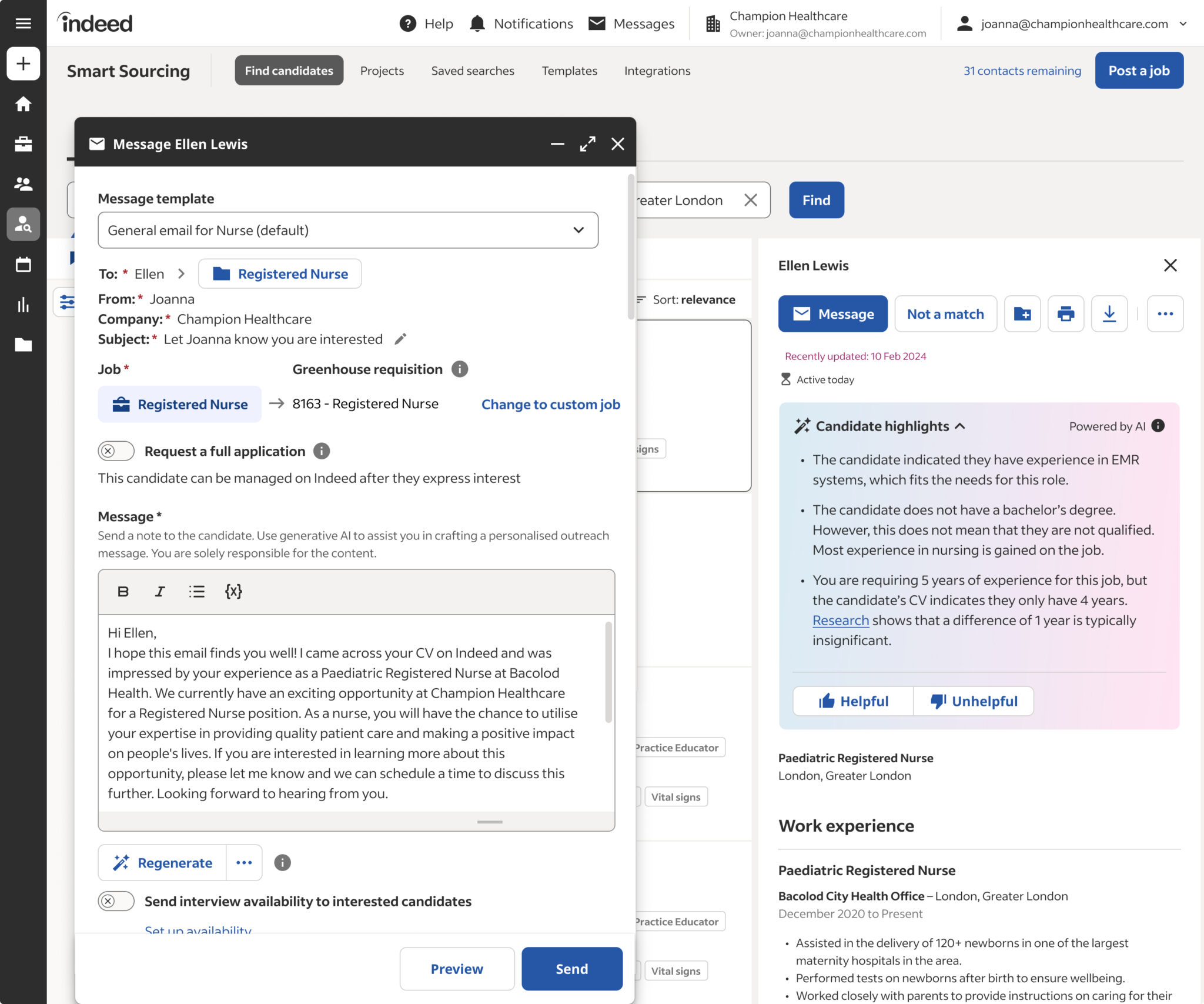Open the Message template dropdown

[x=348, y=230]
